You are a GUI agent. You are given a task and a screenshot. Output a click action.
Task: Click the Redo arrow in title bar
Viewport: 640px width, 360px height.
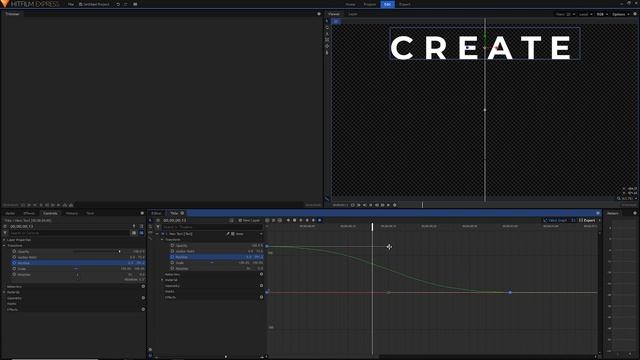tap(125, 4)
